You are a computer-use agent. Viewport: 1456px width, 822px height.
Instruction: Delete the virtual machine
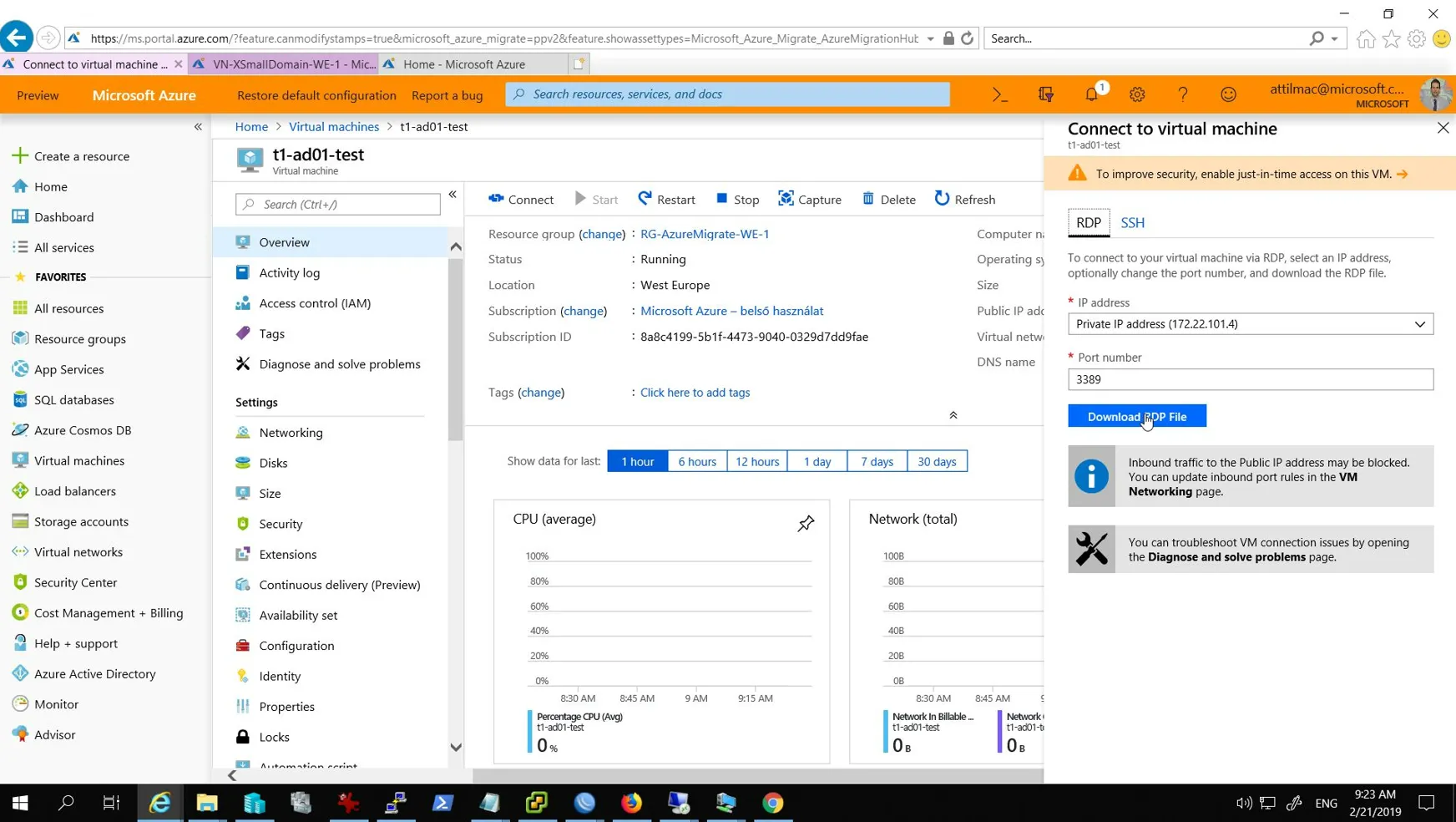coord(888,199)
